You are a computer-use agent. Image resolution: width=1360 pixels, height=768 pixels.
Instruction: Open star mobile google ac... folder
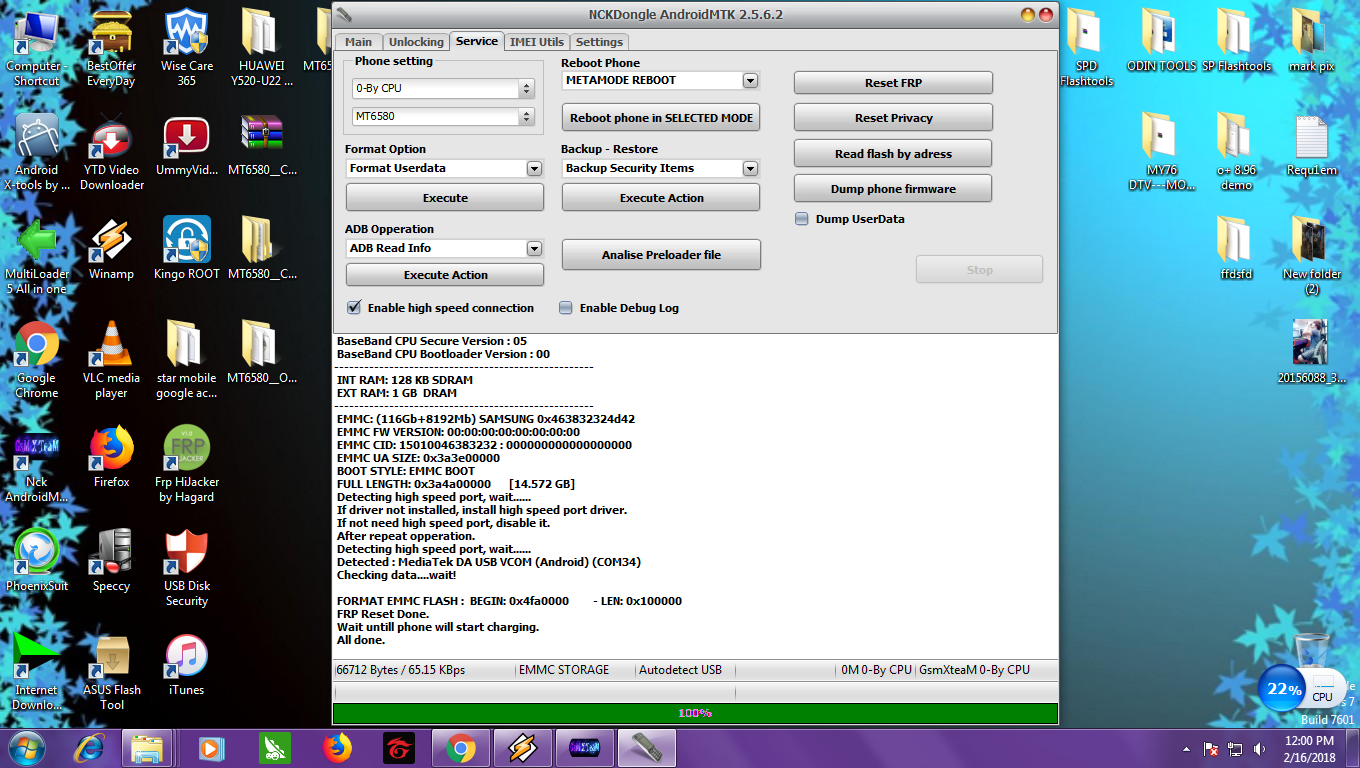[x=186, y=359]
